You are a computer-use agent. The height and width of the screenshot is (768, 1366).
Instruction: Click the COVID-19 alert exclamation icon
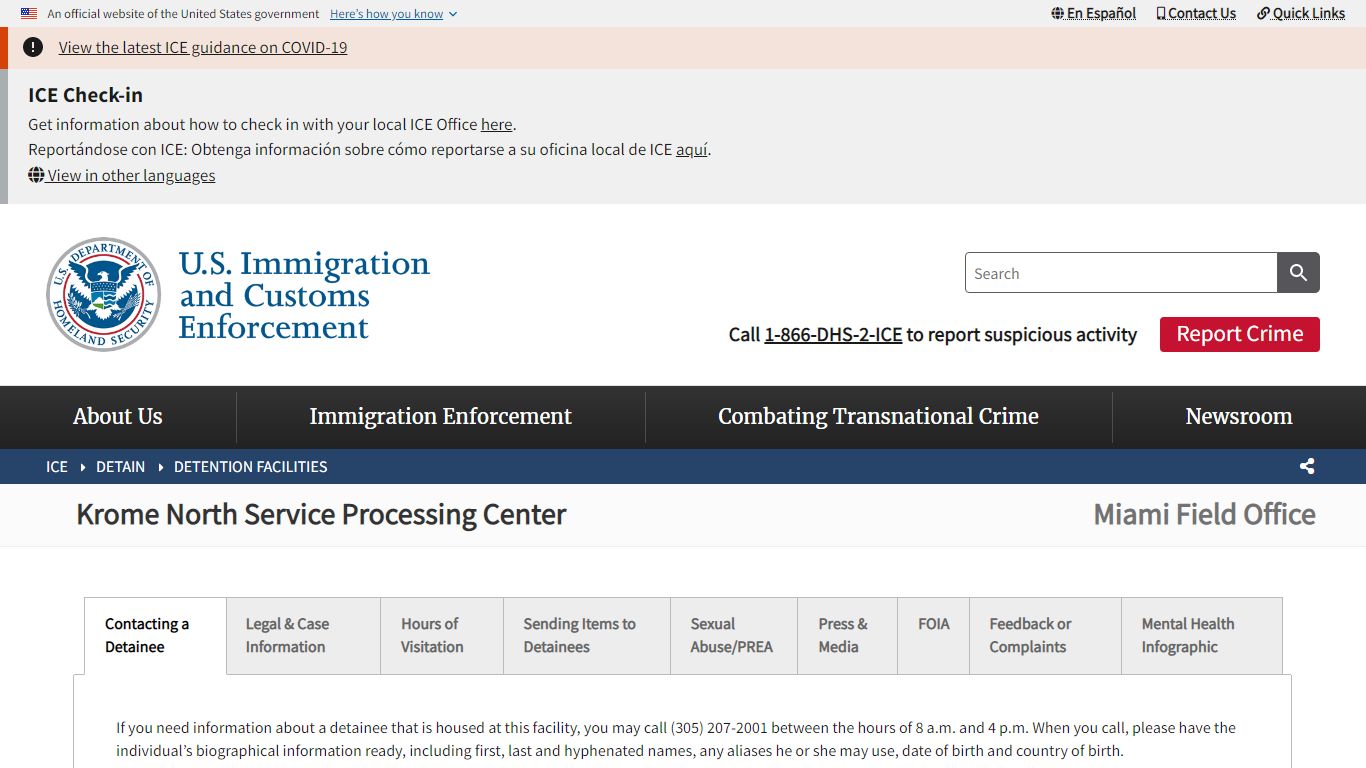point(33,47)
